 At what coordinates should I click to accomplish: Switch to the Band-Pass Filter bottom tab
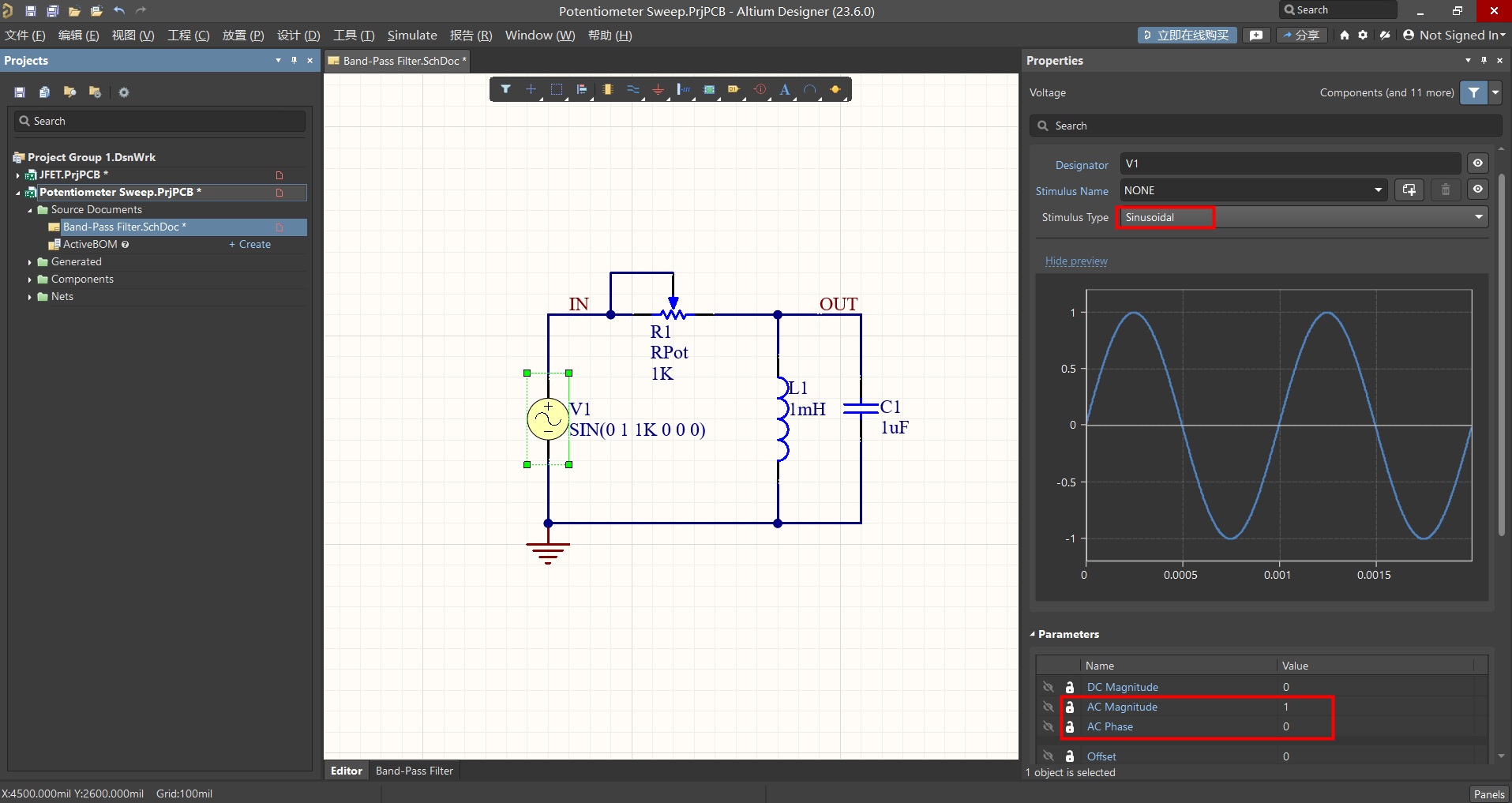click(x=415, y=771)
